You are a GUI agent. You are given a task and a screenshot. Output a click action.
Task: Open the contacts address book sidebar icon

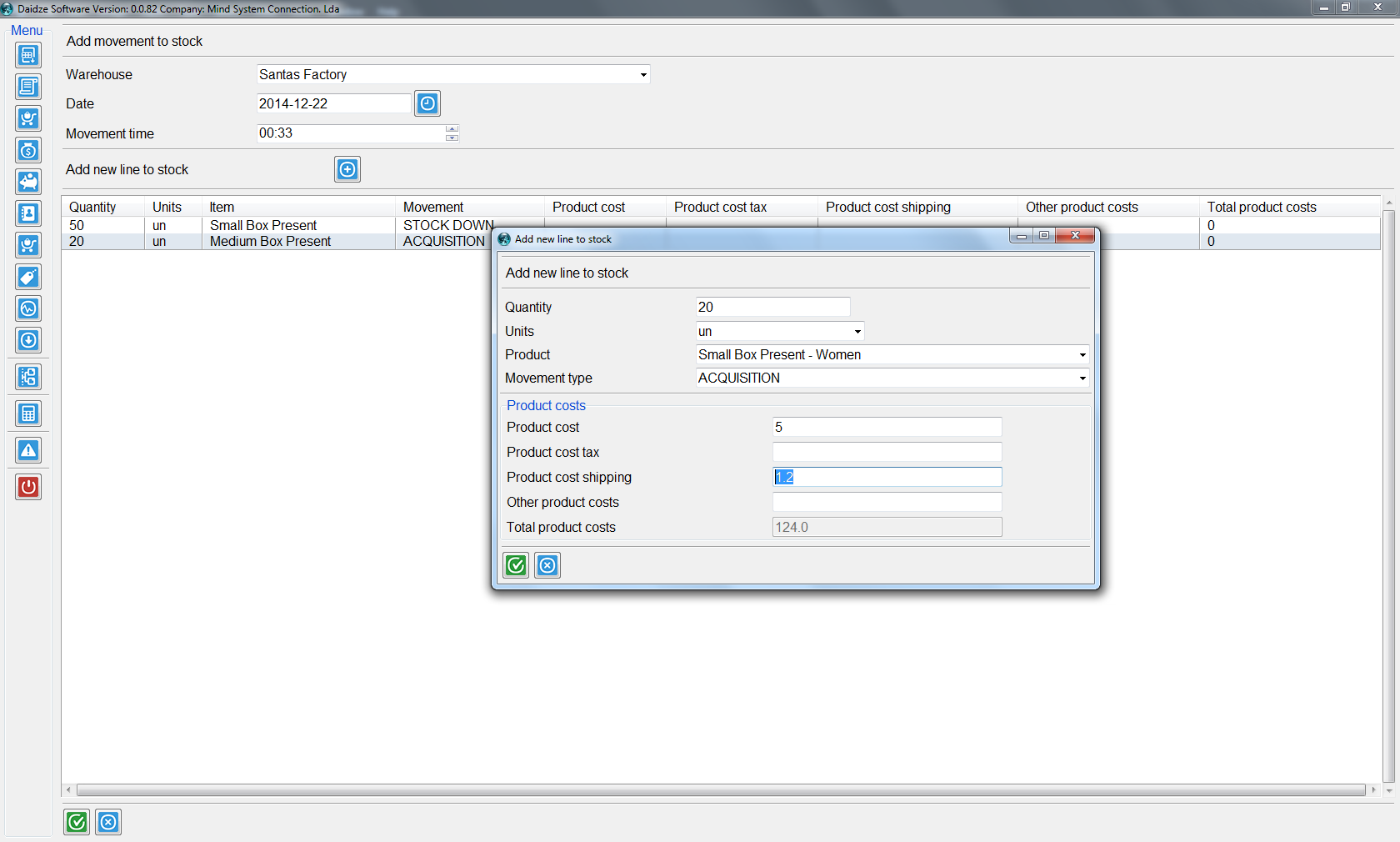28,213
